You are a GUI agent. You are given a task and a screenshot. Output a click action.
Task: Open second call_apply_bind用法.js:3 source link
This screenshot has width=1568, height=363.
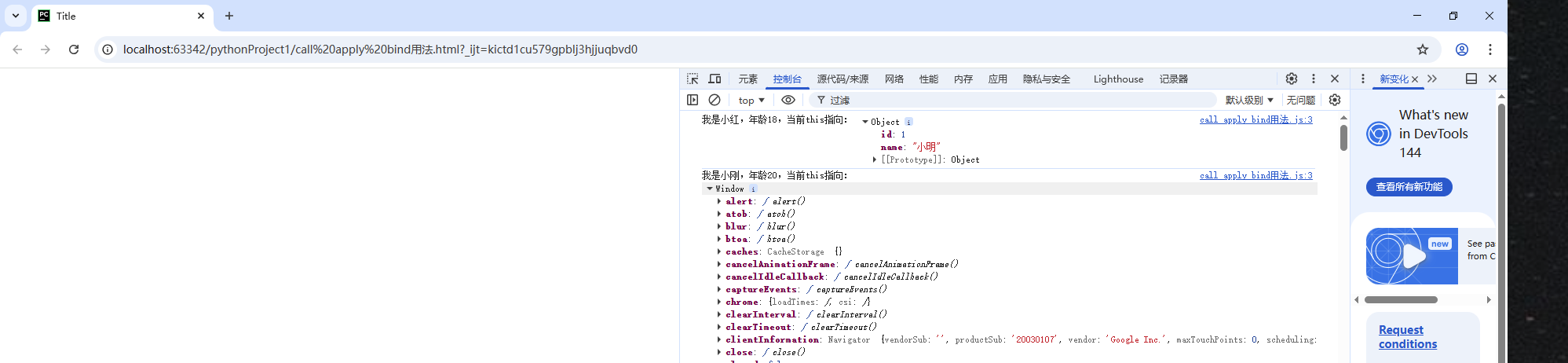point(1255,175)
